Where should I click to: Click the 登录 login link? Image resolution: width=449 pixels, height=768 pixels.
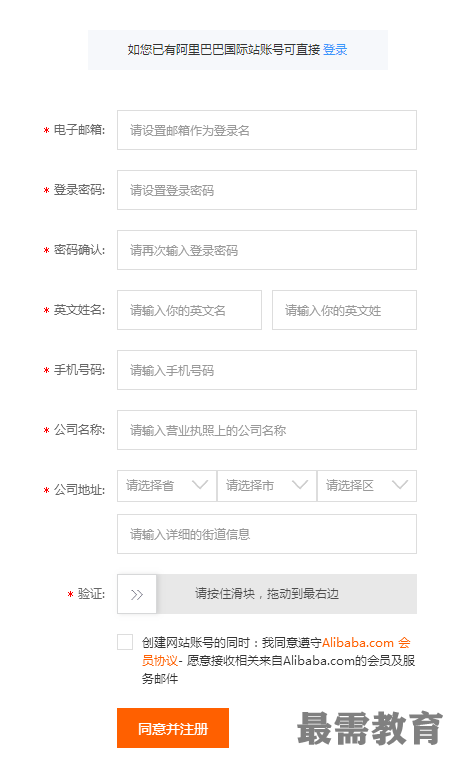point(335,49)
